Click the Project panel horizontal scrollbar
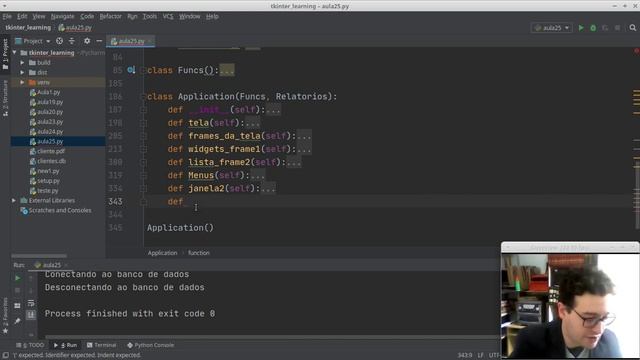This screenshot has height=360, width=640. click(39, 256)
